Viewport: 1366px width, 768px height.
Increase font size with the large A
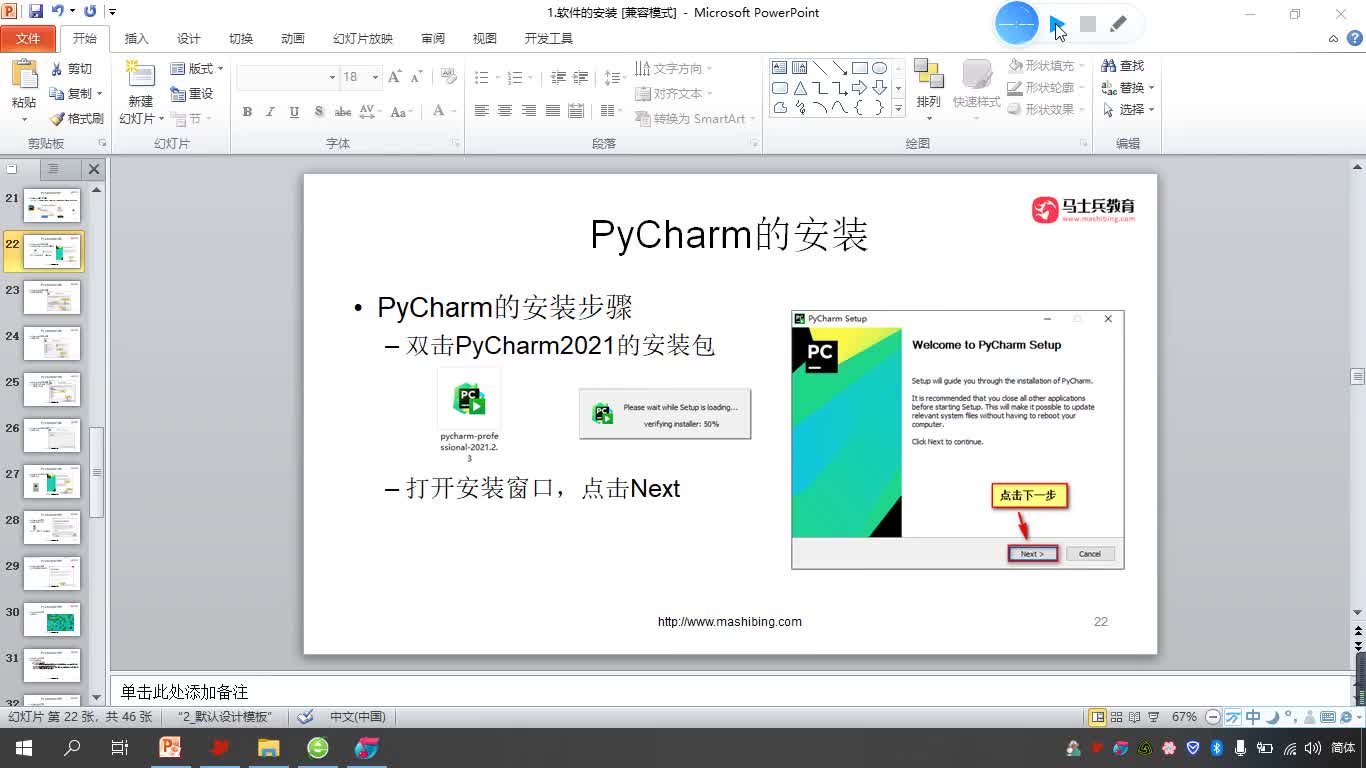point(394,77)
